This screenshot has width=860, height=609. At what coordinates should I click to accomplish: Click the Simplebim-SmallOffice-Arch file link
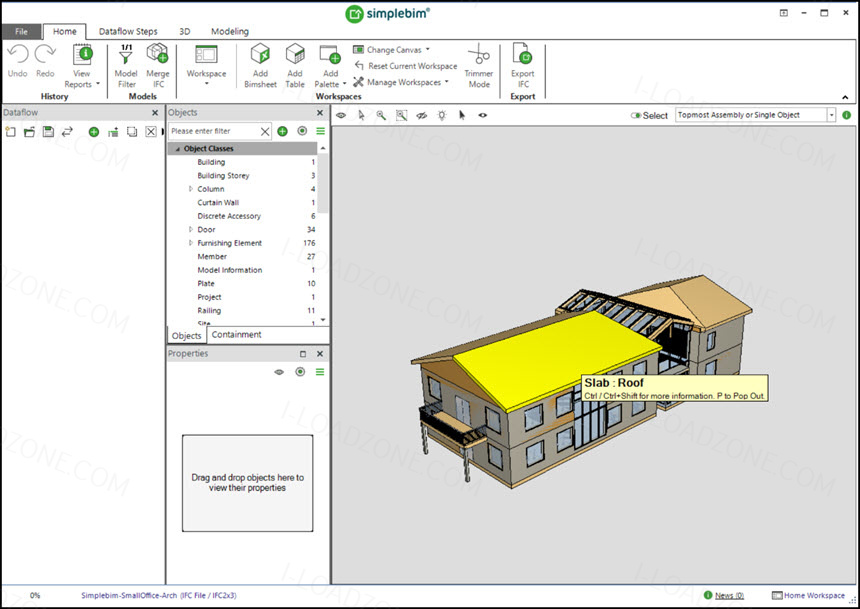coord(159,595)
